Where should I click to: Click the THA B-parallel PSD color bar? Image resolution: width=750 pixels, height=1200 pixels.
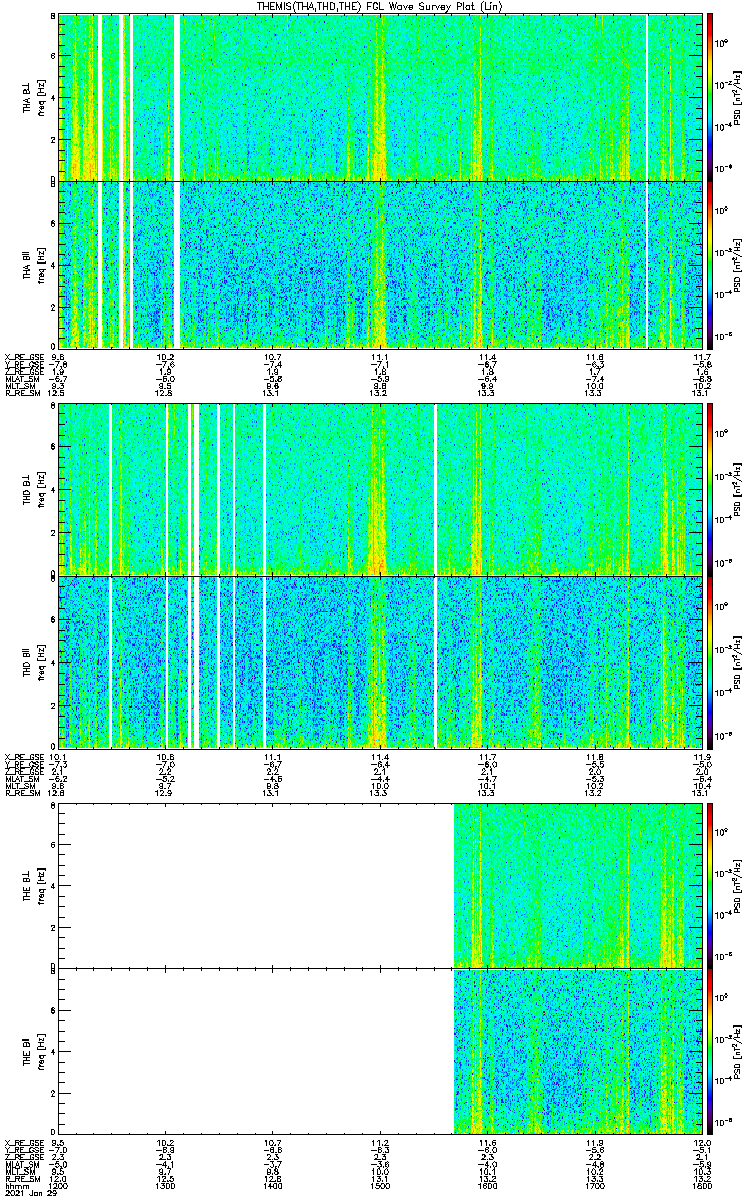(x=710, y=264)
